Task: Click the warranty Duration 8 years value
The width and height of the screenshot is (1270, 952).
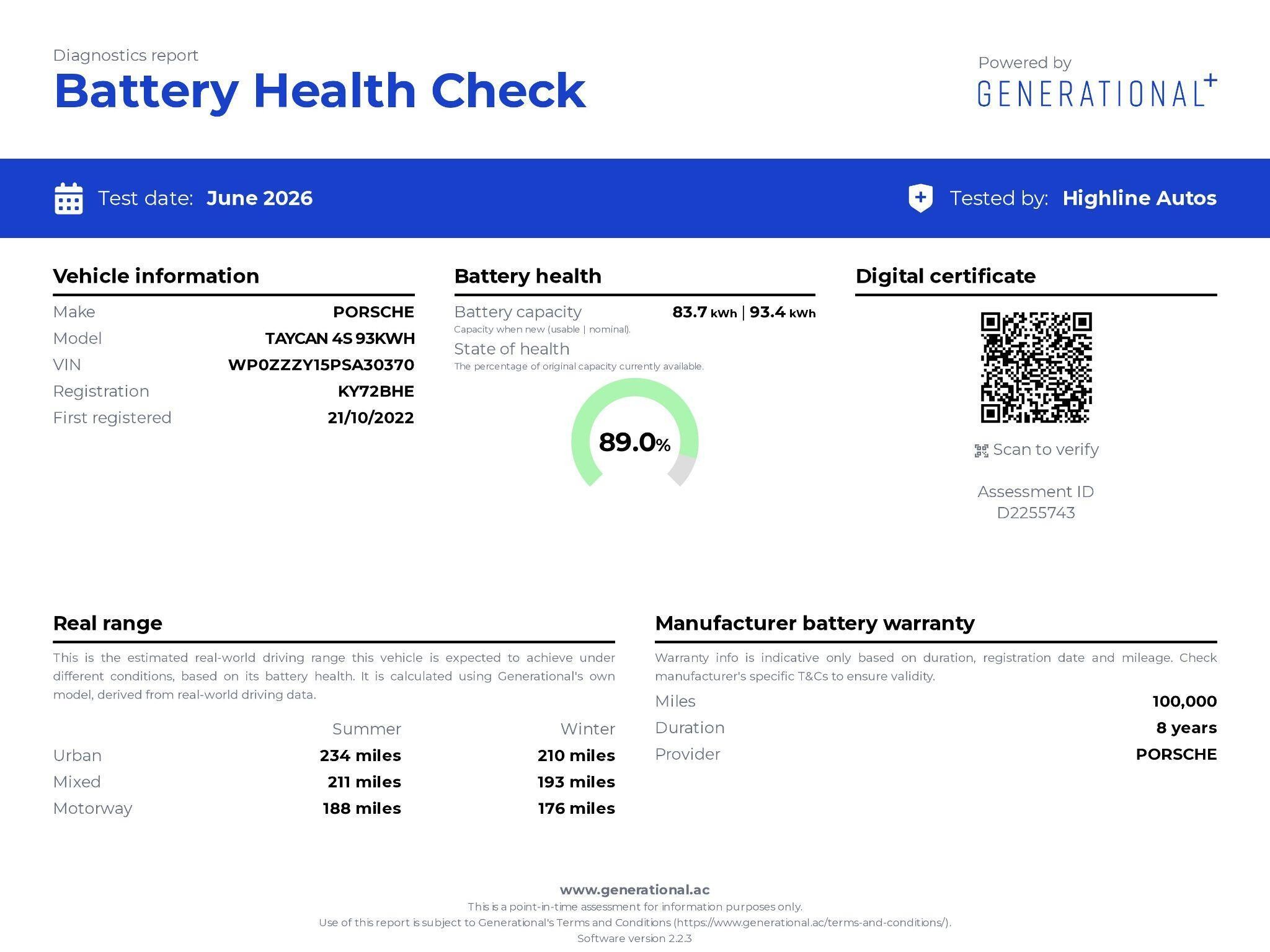Action: 1186,728
